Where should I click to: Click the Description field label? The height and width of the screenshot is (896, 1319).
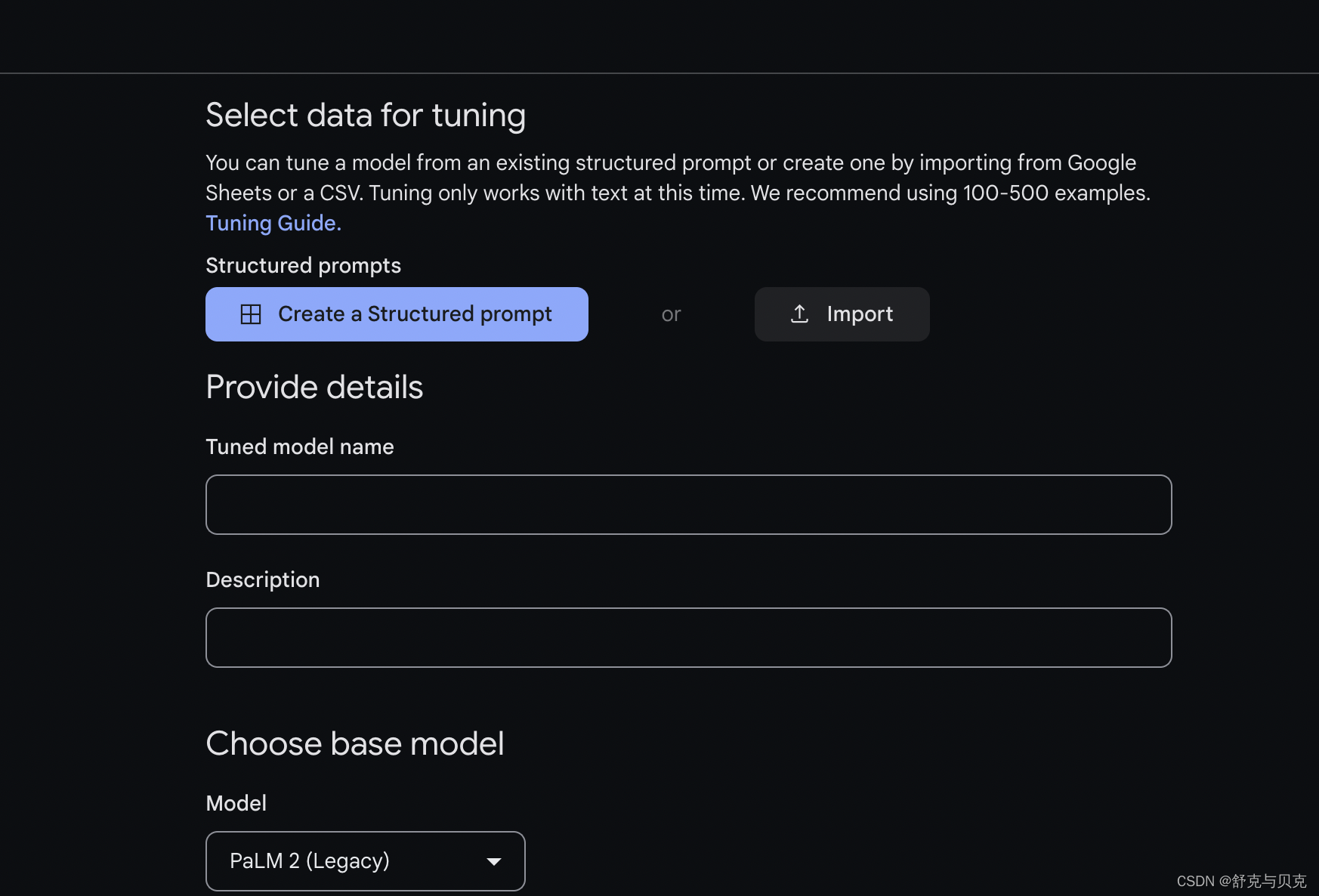263,579
